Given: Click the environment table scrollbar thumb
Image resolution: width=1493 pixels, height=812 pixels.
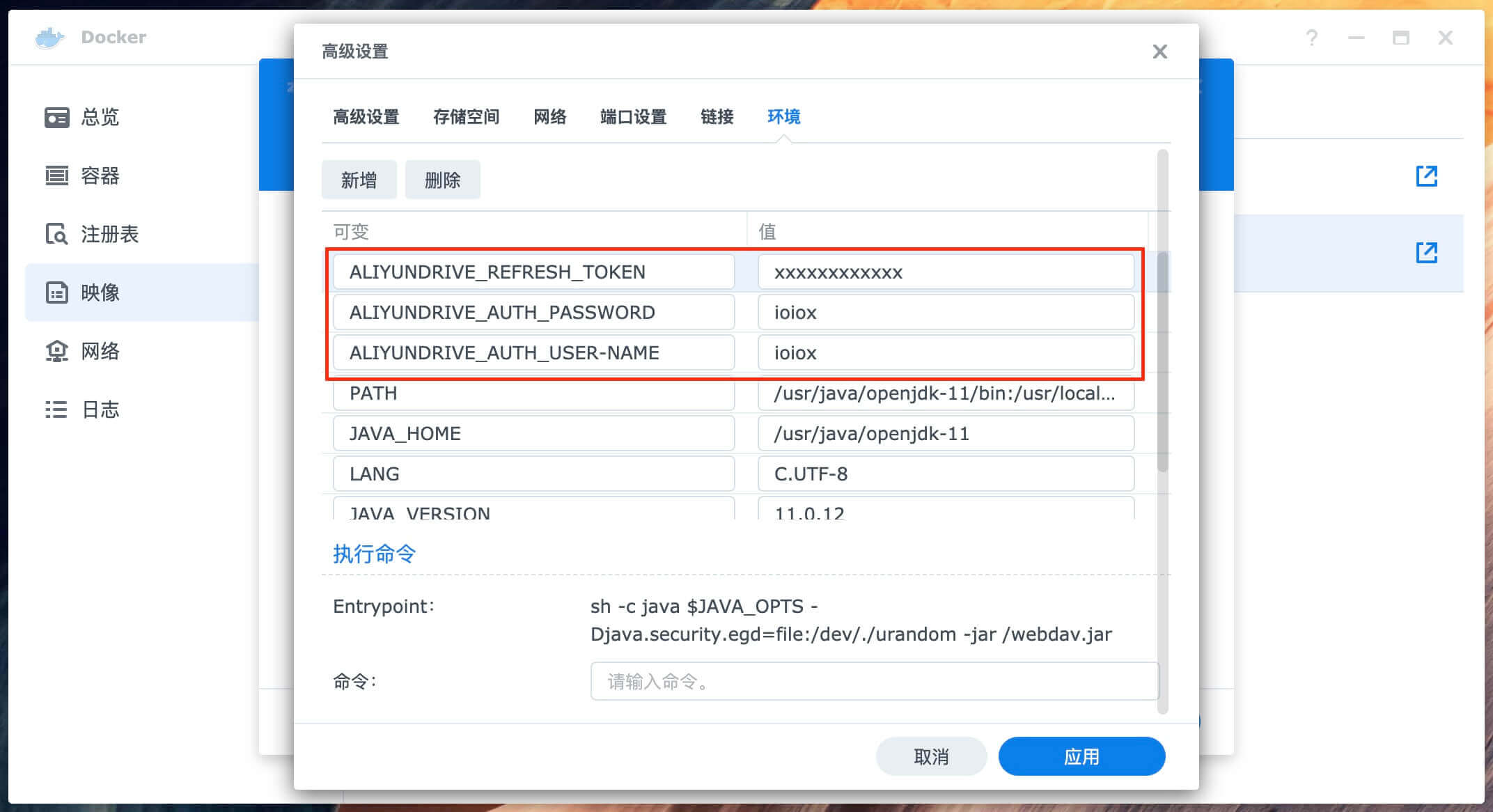Looking at the screenshot, I should coord(1162,362).
